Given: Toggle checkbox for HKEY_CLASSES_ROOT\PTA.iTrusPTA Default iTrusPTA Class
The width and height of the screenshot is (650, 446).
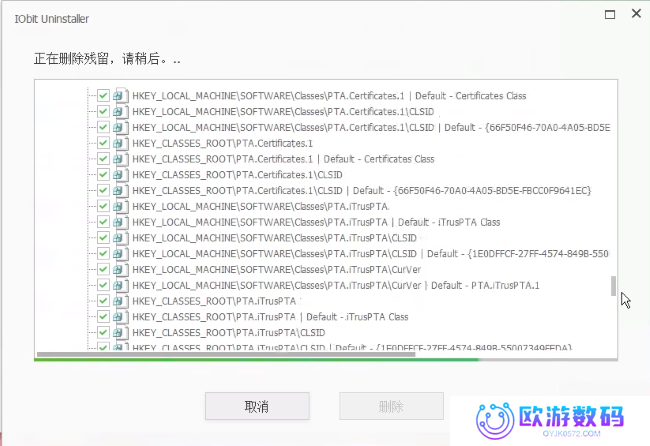Looking at the screenshot, I should pyautogui.click(x=103, y=316).
